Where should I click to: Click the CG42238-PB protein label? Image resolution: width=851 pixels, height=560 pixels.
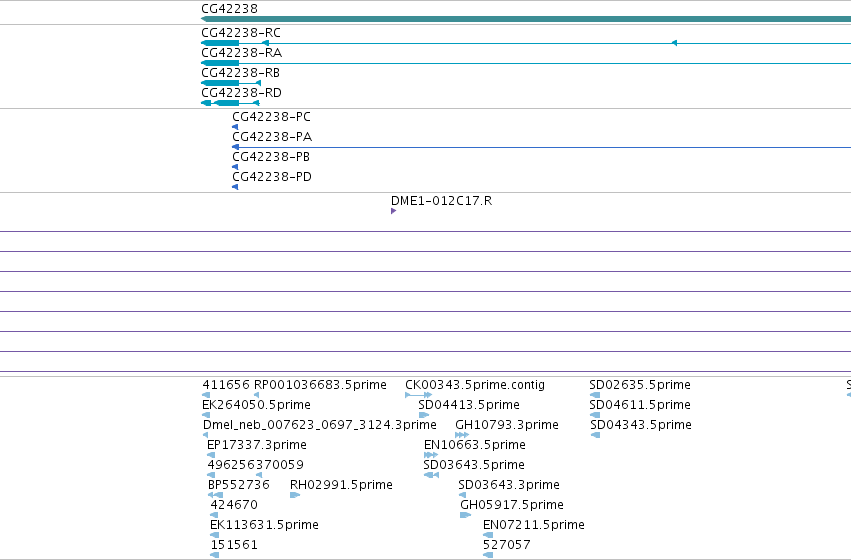[x=271, y=157]
